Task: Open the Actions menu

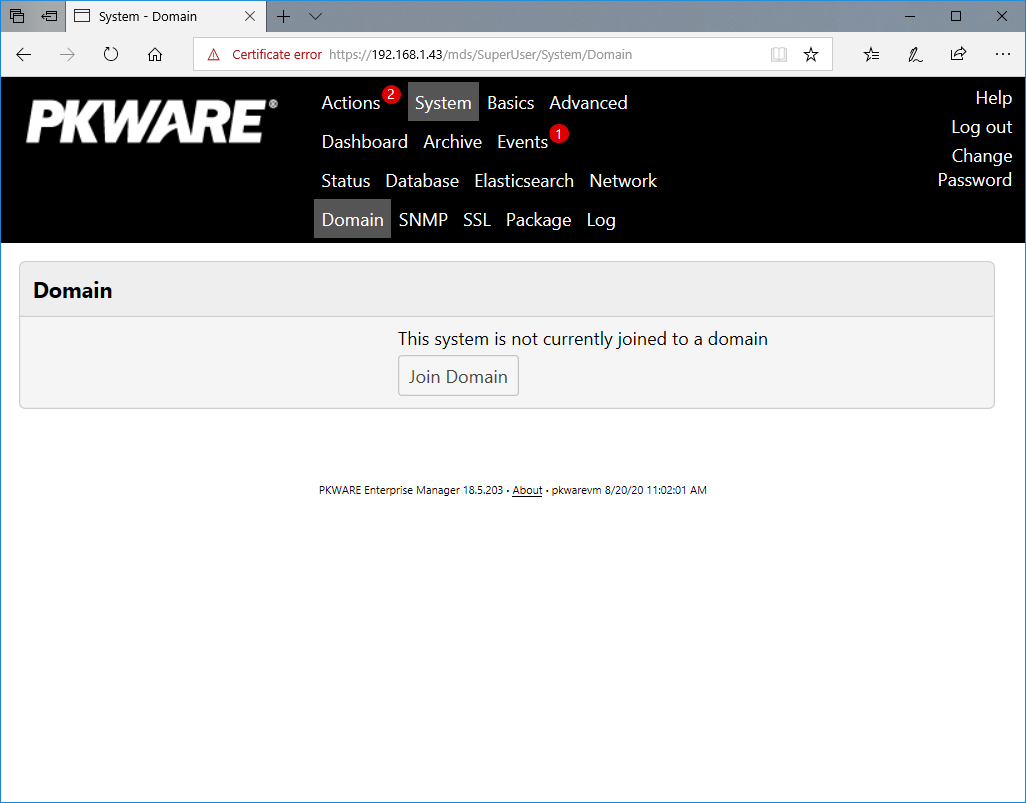Action: [x=351, y=103]
